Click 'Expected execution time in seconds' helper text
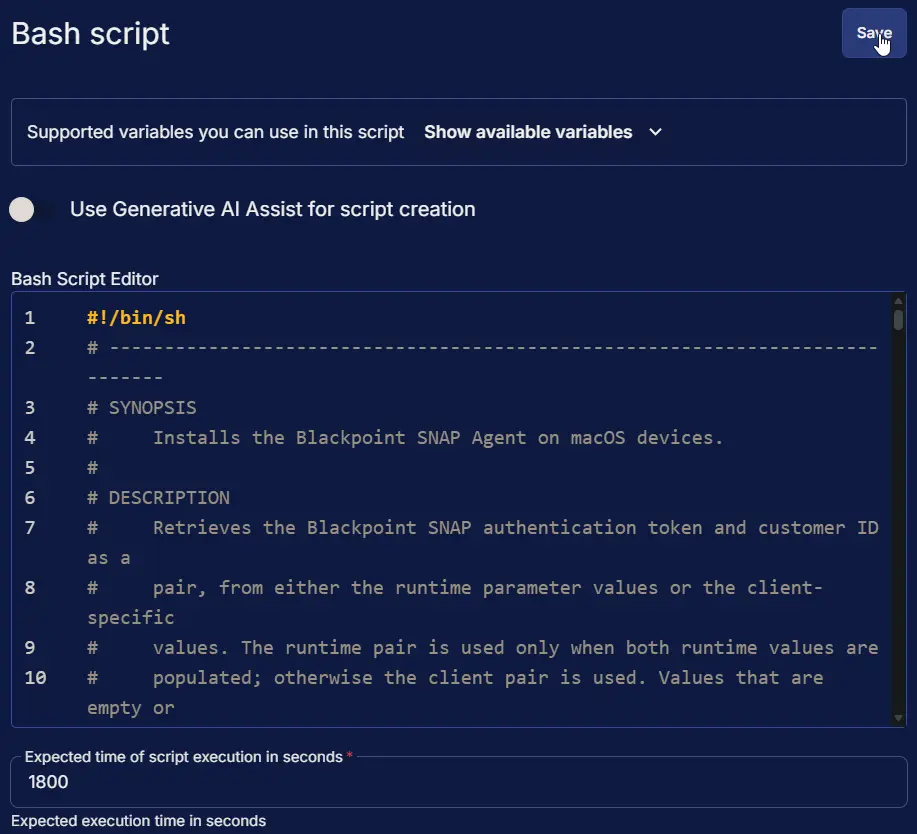This screenshot has width=917, height=834. 139,821
